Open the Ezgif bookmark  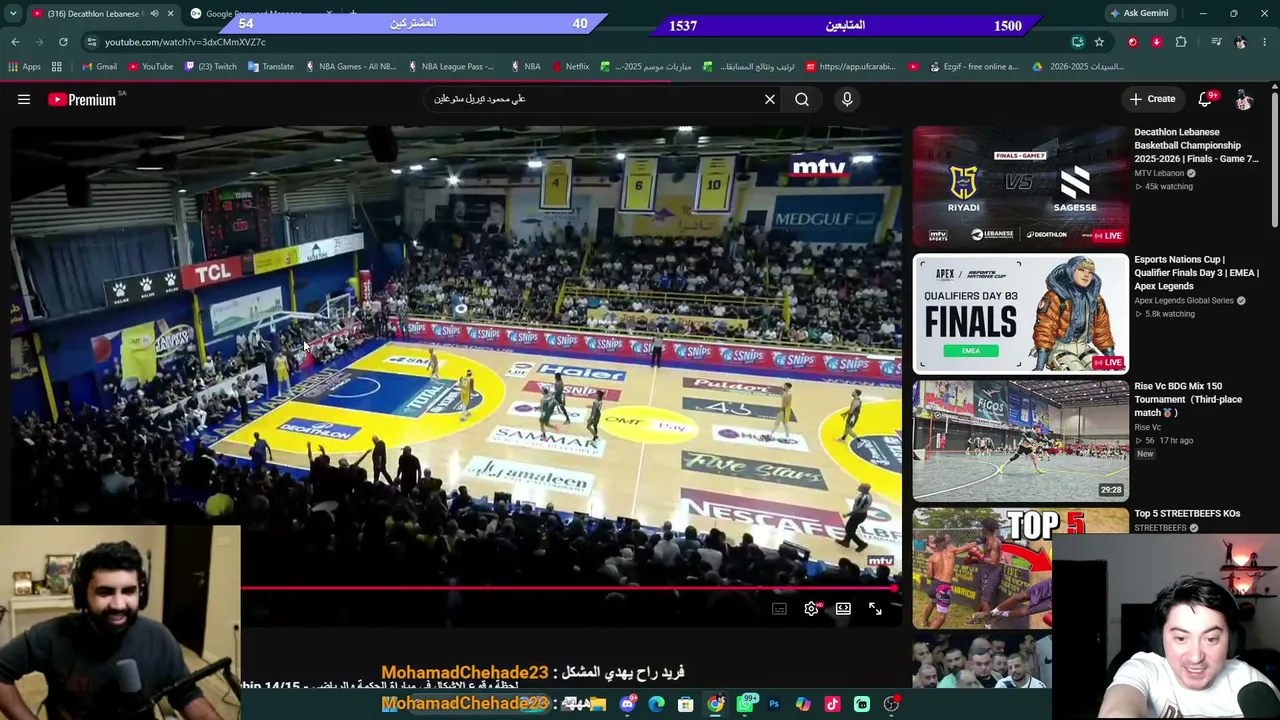[972, 67]
